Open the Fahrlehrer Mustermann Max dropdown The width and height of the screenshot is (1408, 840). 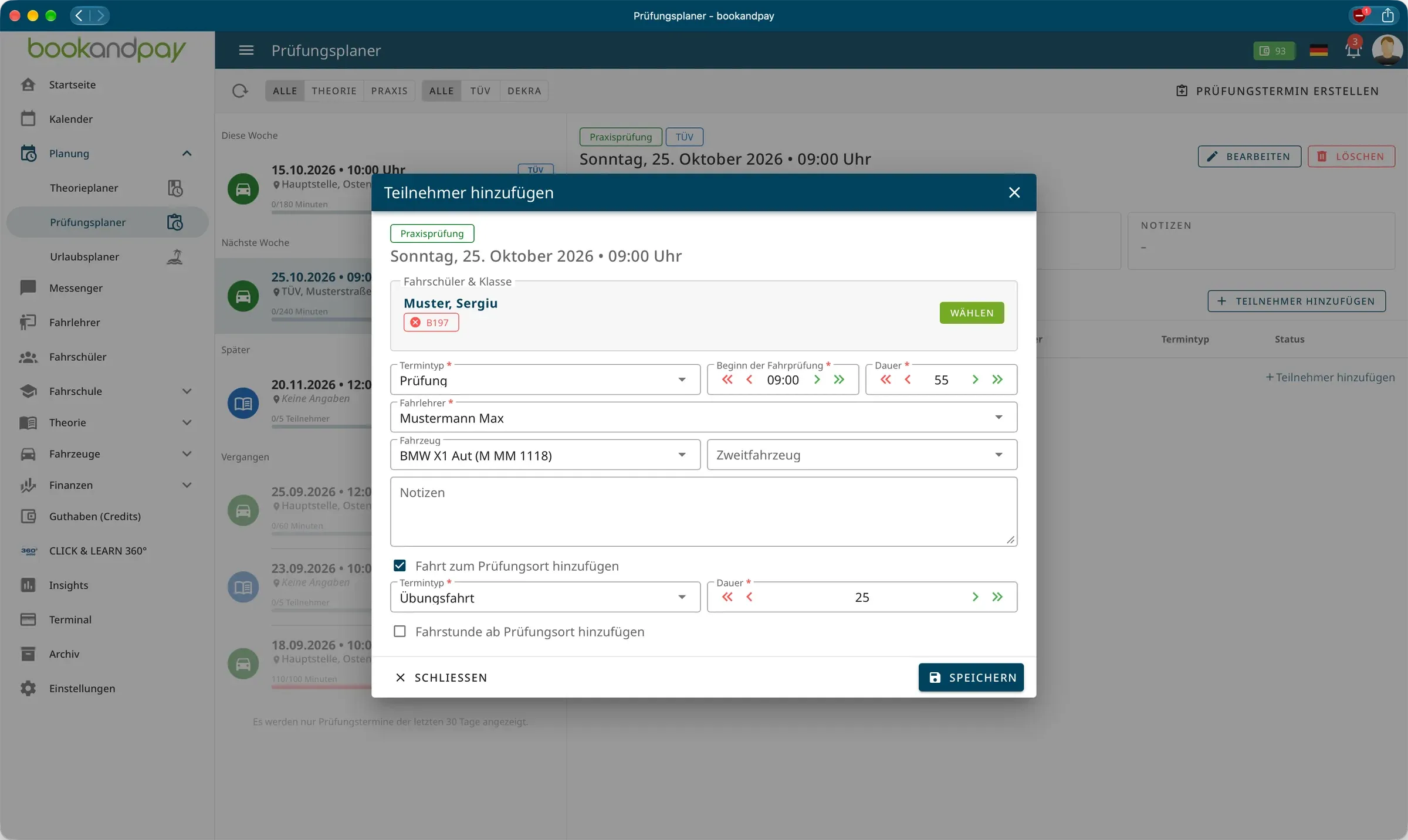703,418
